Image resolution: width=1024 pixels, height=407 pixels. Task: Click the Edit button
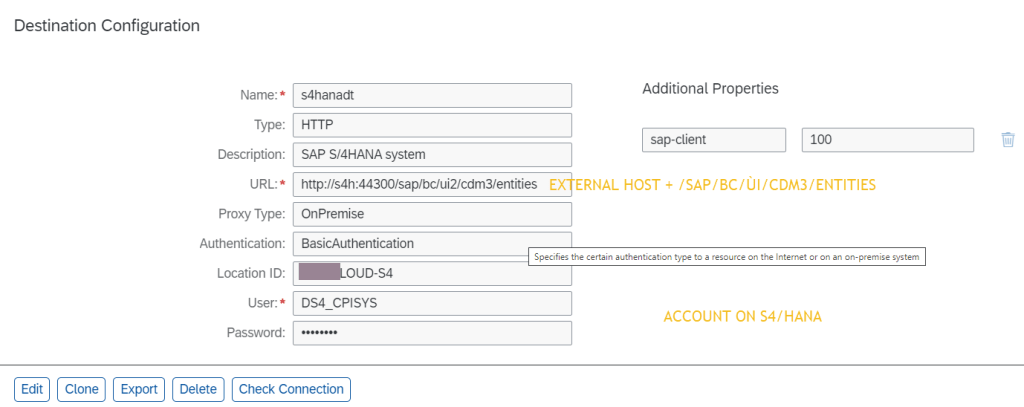coord(32,389)
